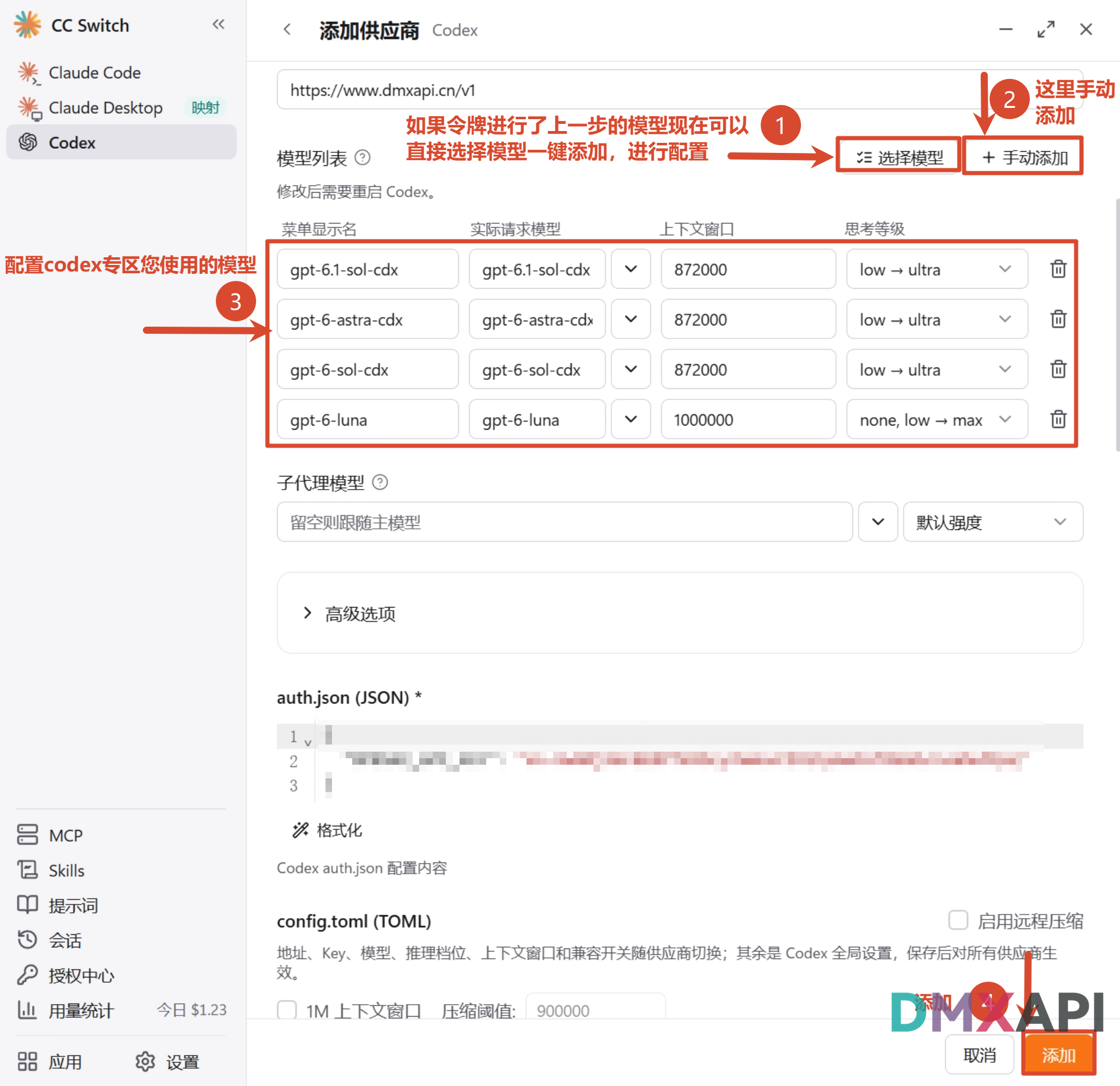Click 手动添加 to add a model manually

pyautogui.click(x=1024, y=157)
